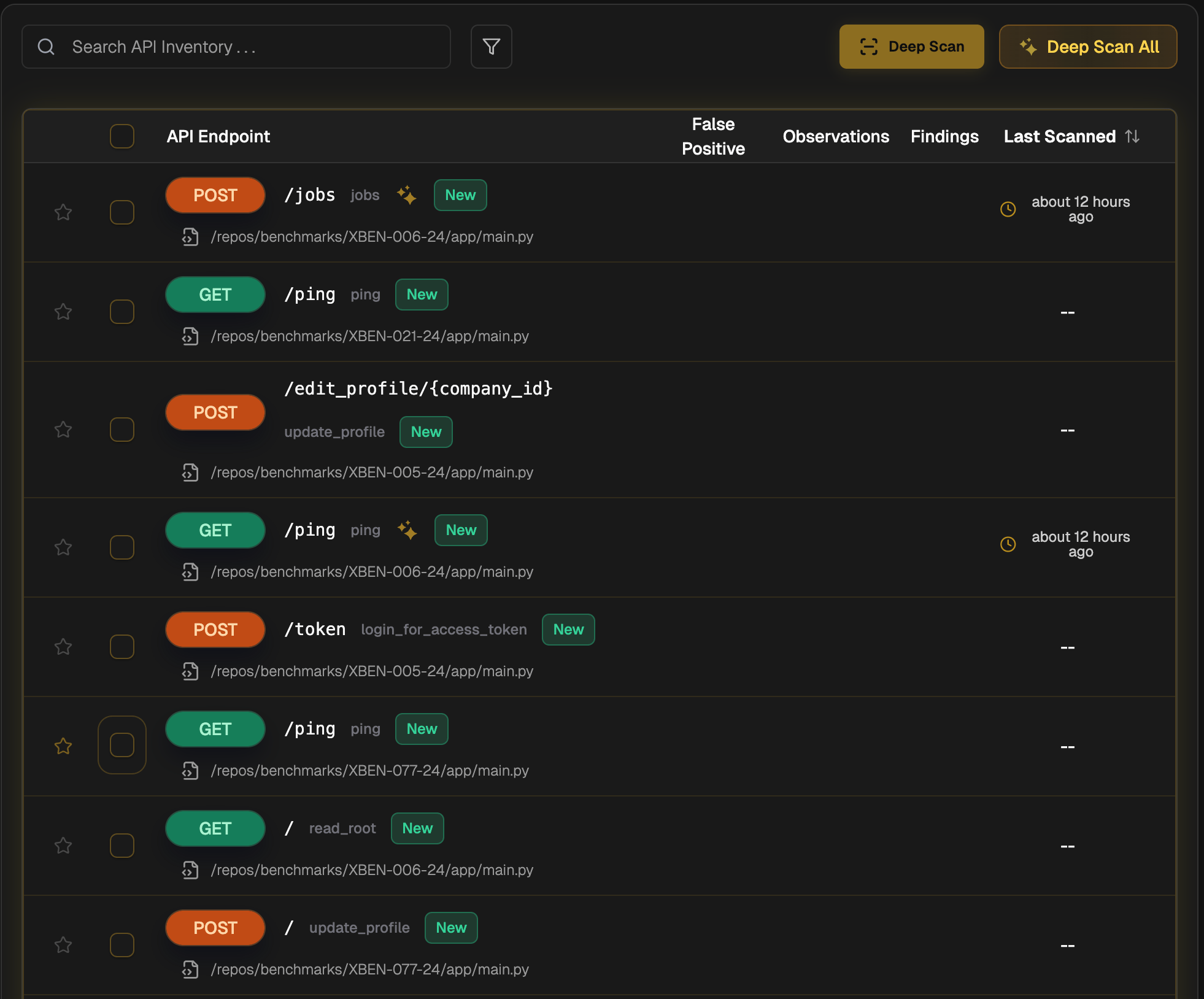
Task: Click GET badge on read_root row
Action: coord(215,828)
